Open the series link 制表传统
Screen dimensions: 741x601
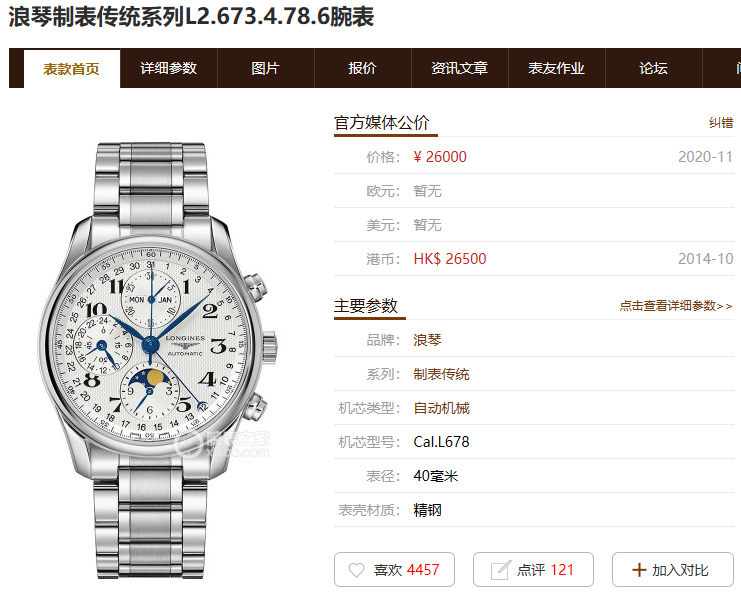(x=441, y=374)
